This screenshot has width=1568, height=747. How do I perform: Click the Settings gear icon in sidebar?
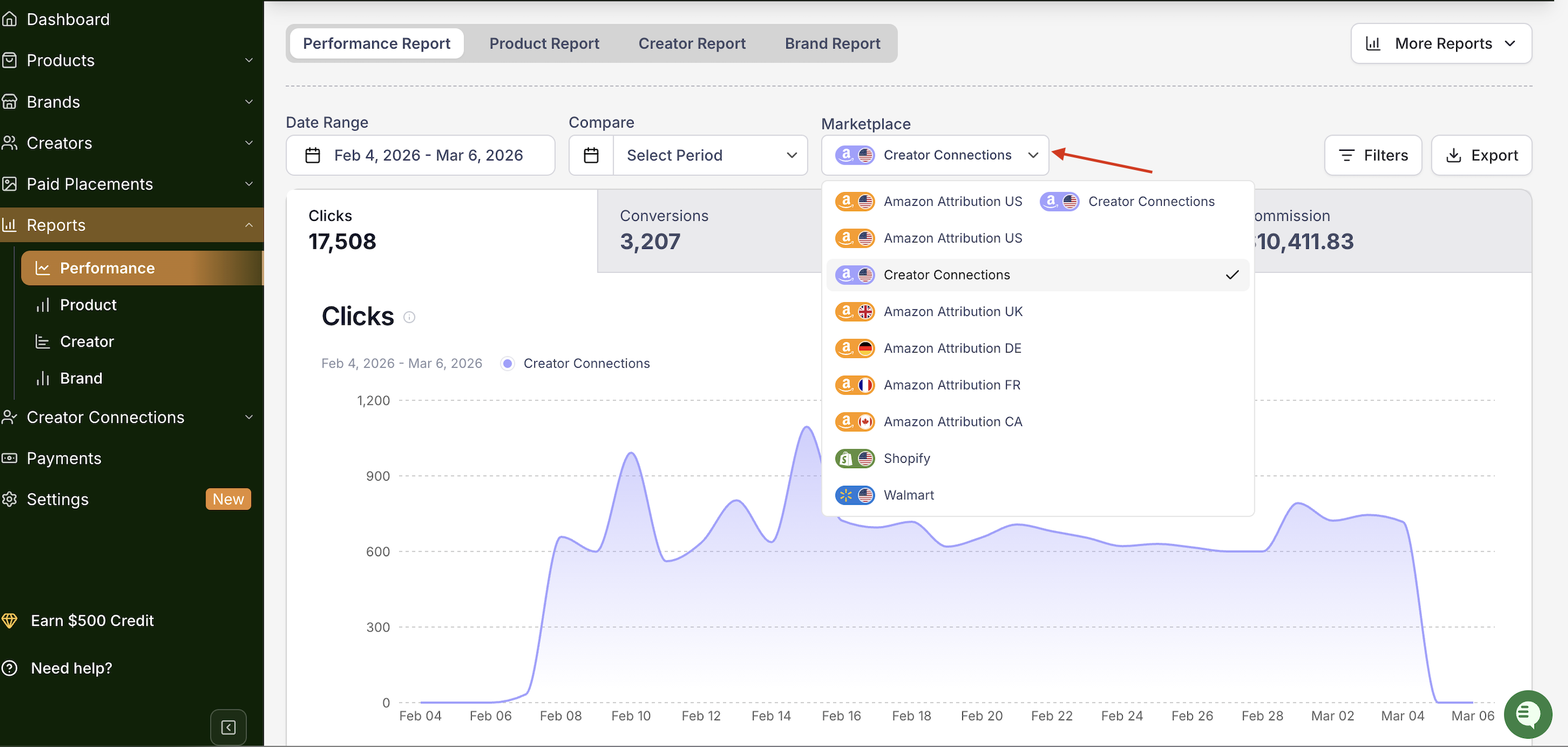9,499
